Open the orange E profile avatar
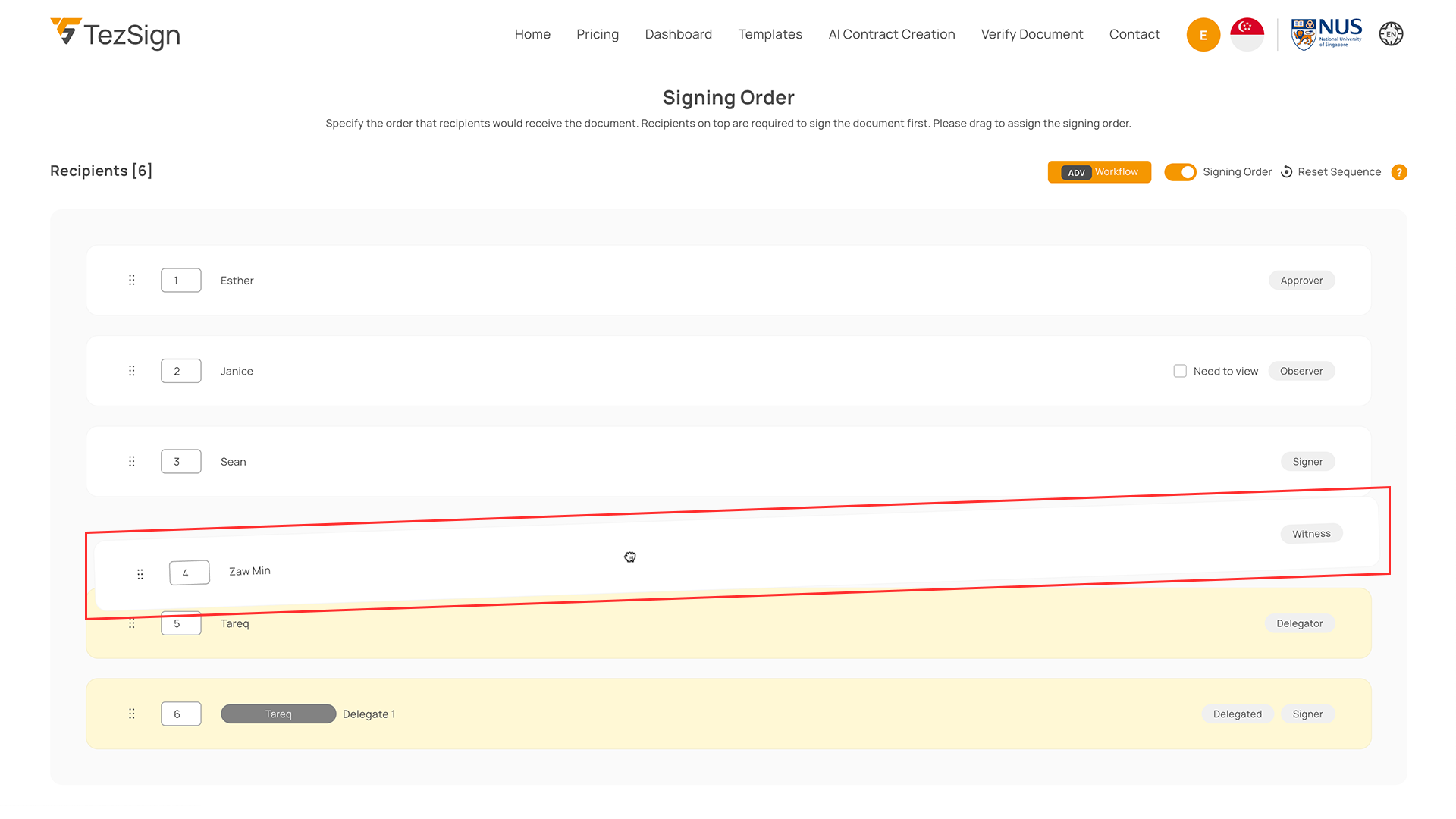This screenshot has height=819, width=1456. 1203,35
